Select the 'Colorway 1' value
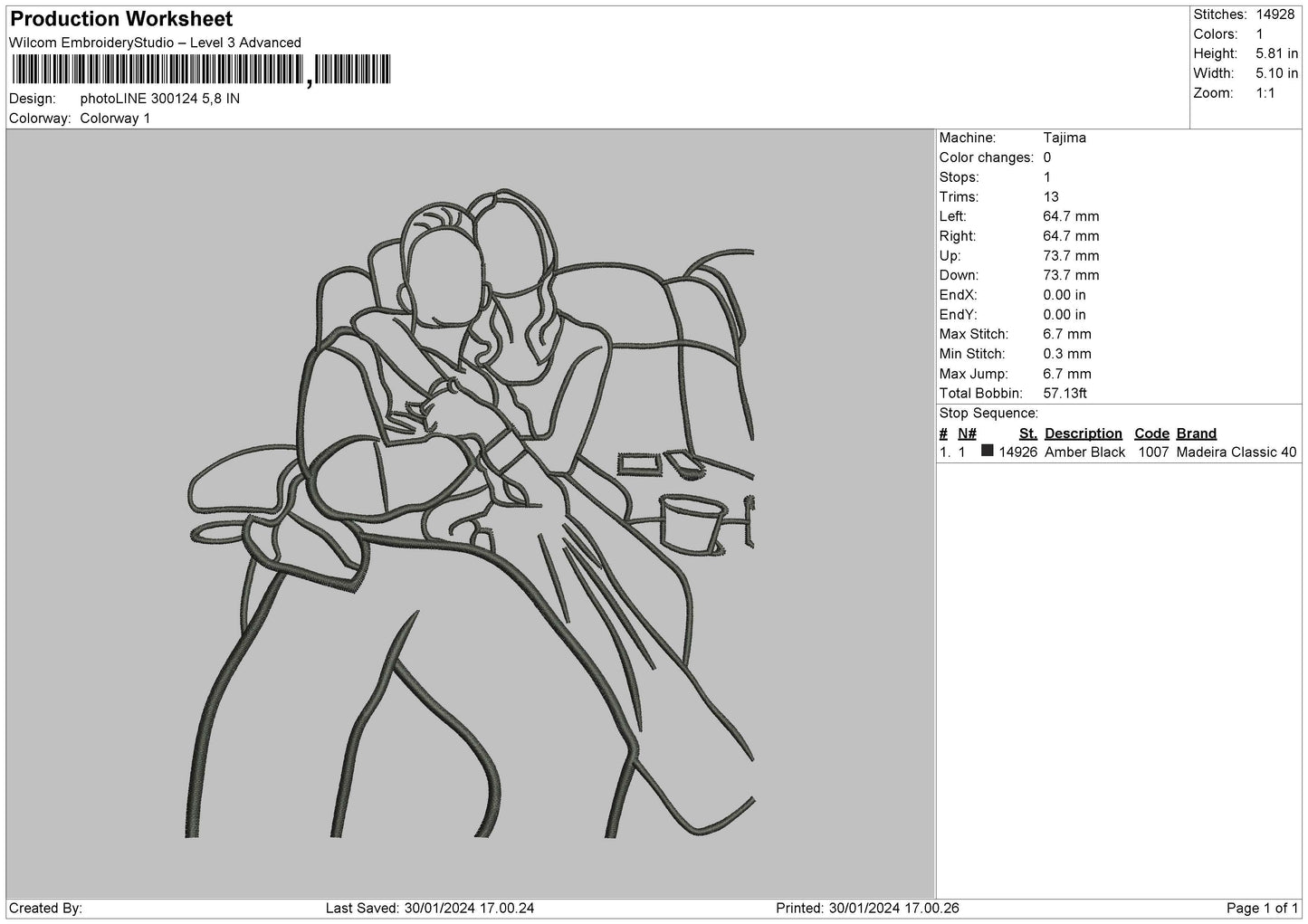Screen dimensions: 1308x924 pyautogui.click(x=116, y=119)
